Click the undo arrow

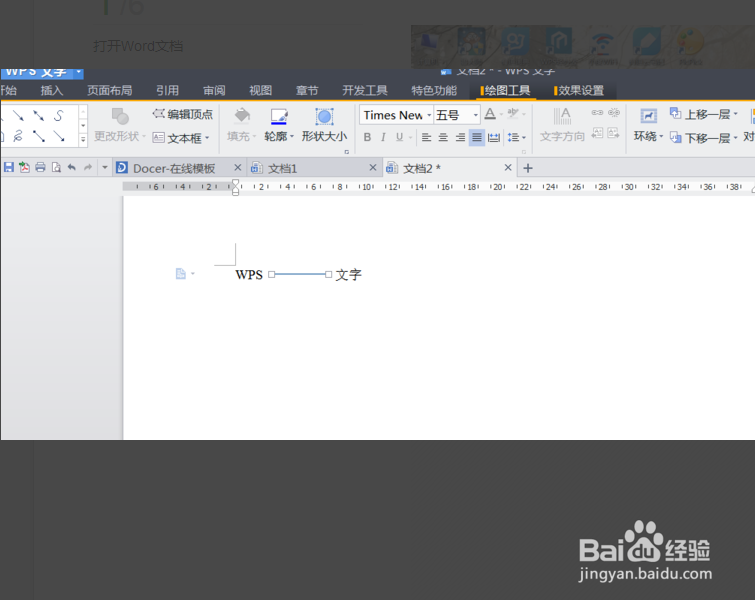coord(72,168)
